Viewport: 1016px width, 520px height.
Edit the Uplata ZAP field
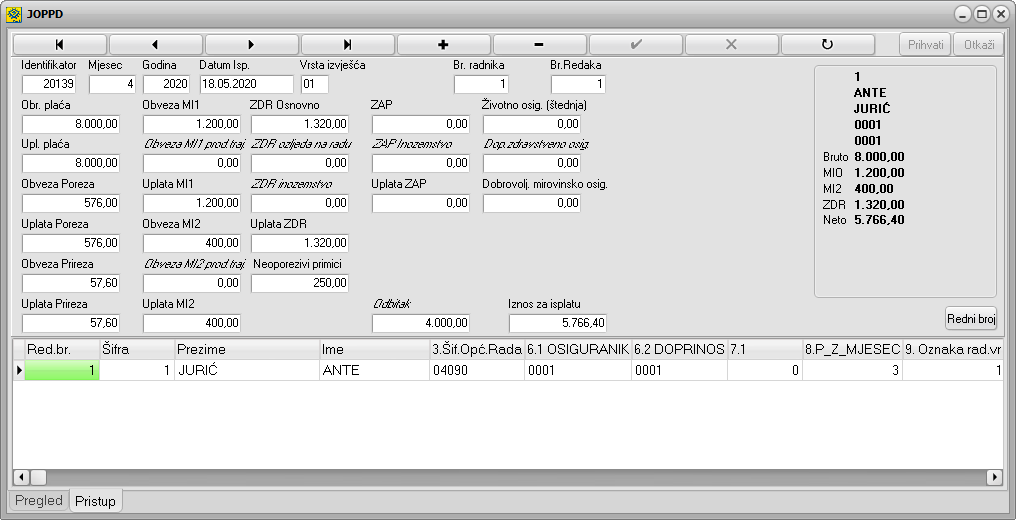point(421,203)
